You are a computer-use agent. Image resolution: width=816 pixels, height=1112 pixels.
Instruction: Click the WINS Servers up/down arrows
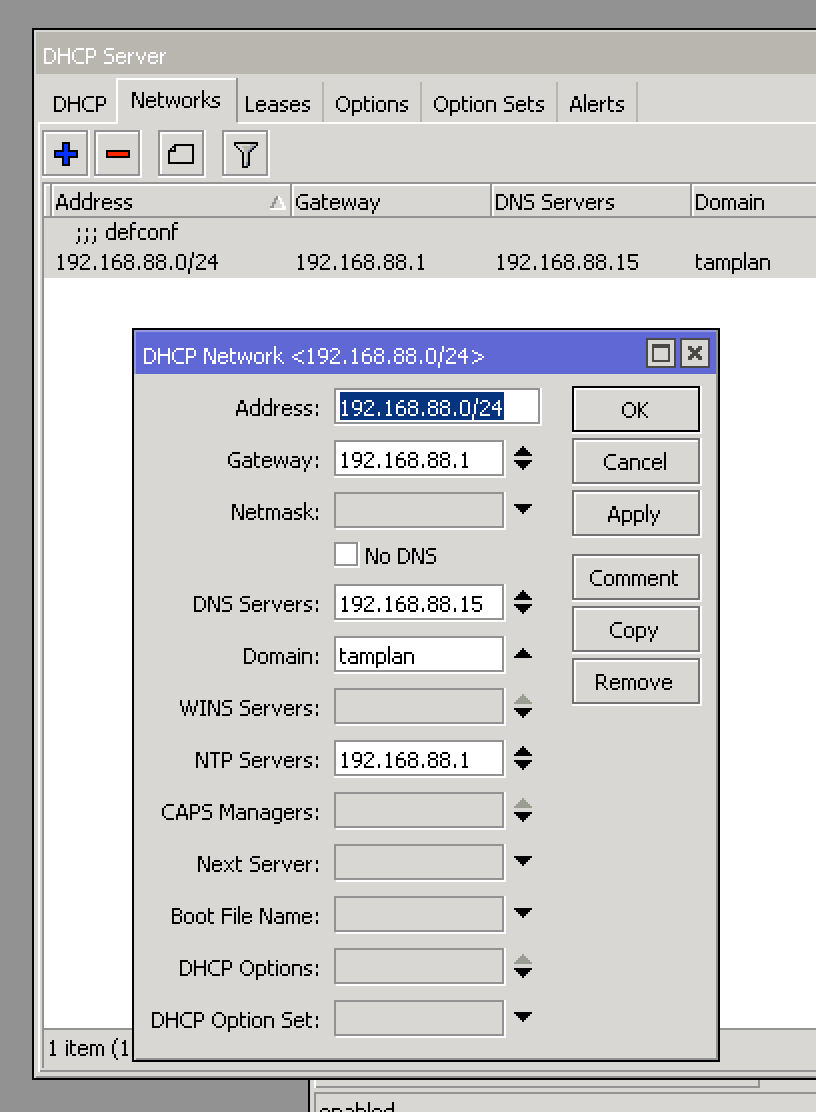(x=522, y=706)
